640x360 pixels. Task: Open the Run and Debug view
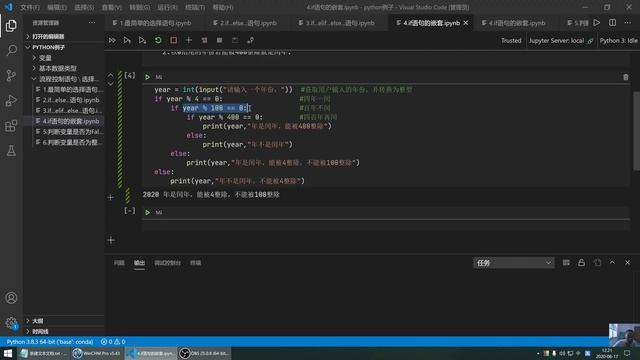point(11,100)
